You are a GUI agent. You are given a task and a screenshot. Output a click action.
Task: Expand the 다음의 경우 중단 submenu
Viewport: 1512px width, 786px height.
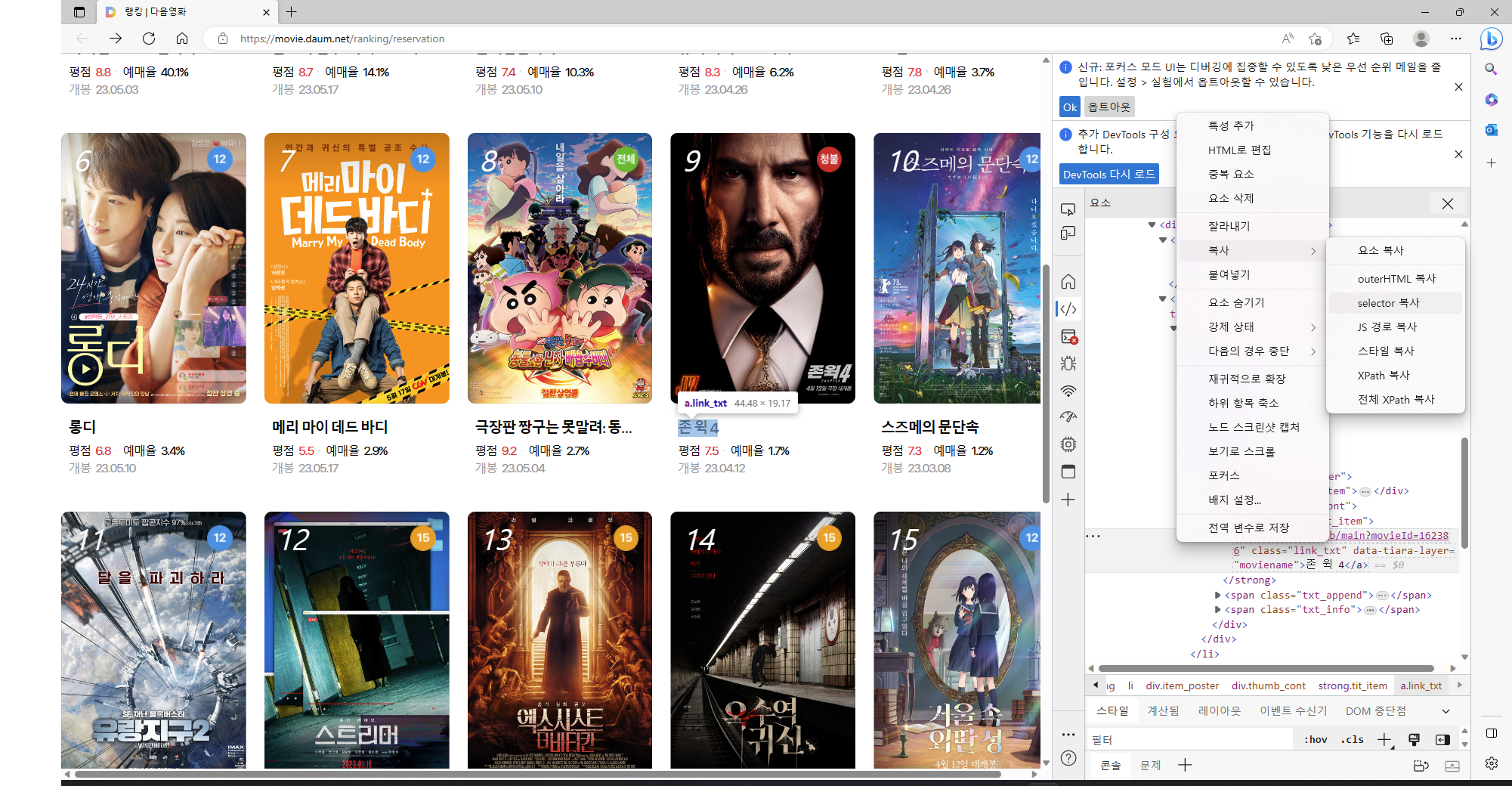[1253, 351]
